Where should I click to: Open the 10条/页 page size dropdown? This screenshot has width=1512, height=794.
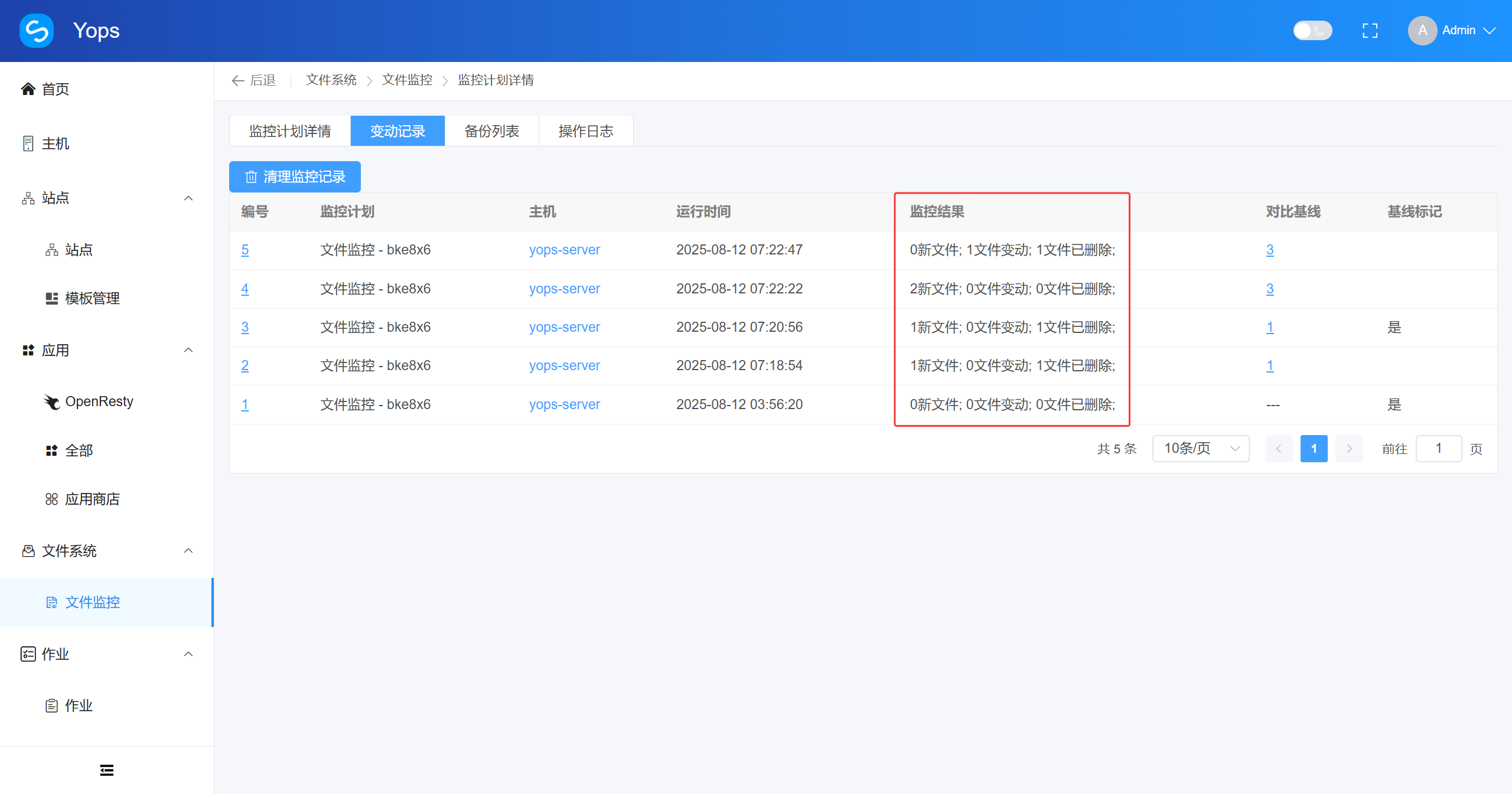(x=1200, y=449)
